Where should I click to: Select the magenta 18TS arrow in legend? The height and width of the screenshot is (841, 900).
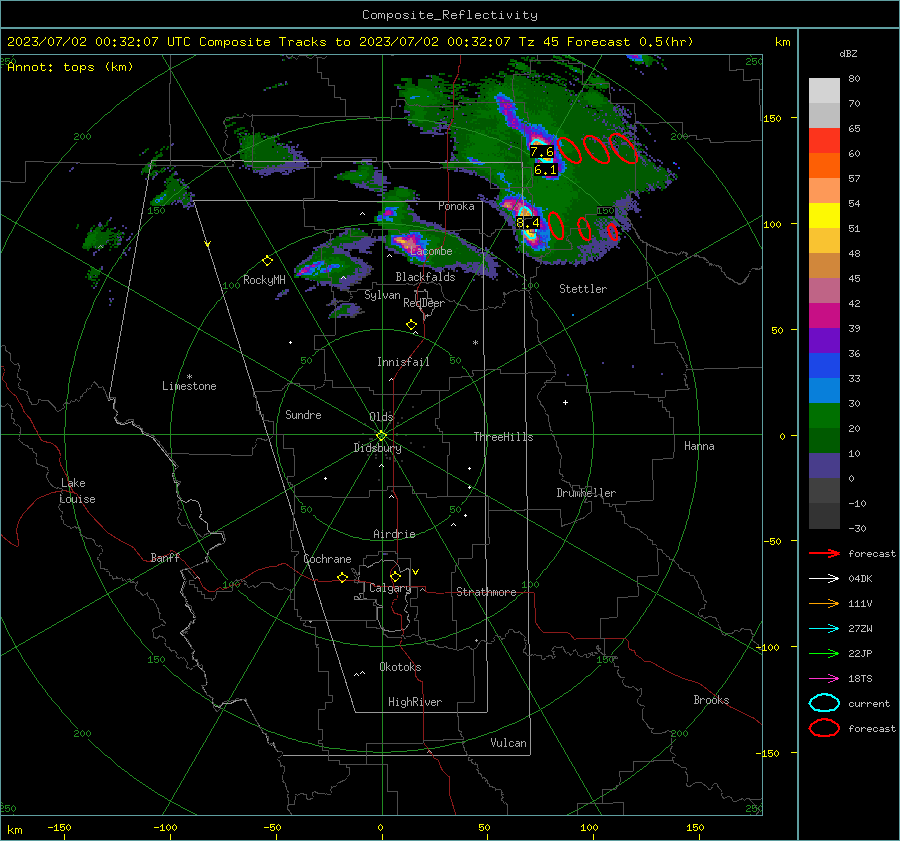pyautogui.click(x=824, y=679)
